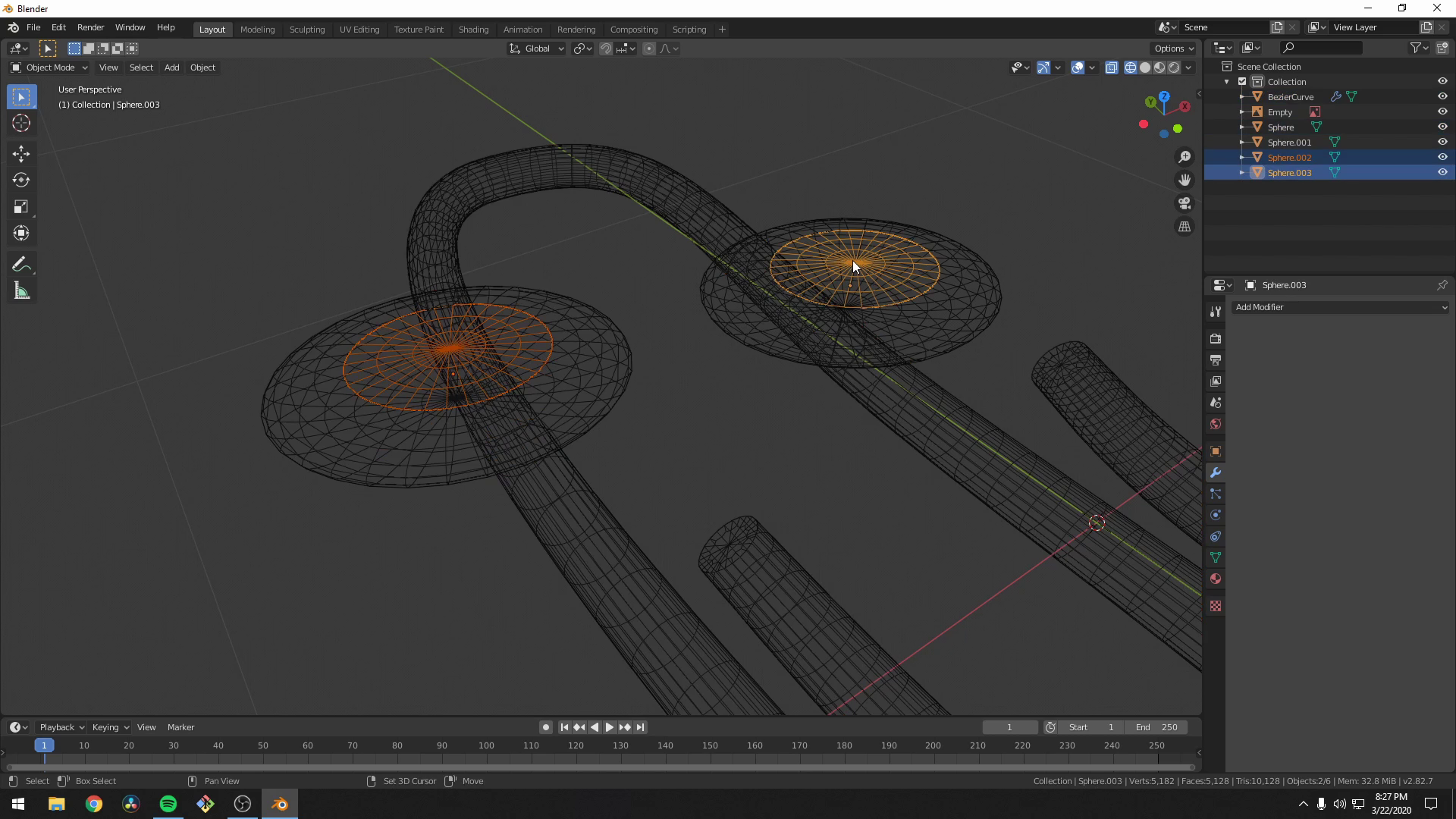Select the Annotate tool
The height and width of the screenshot is (819, 1456).
coord(20,264)
